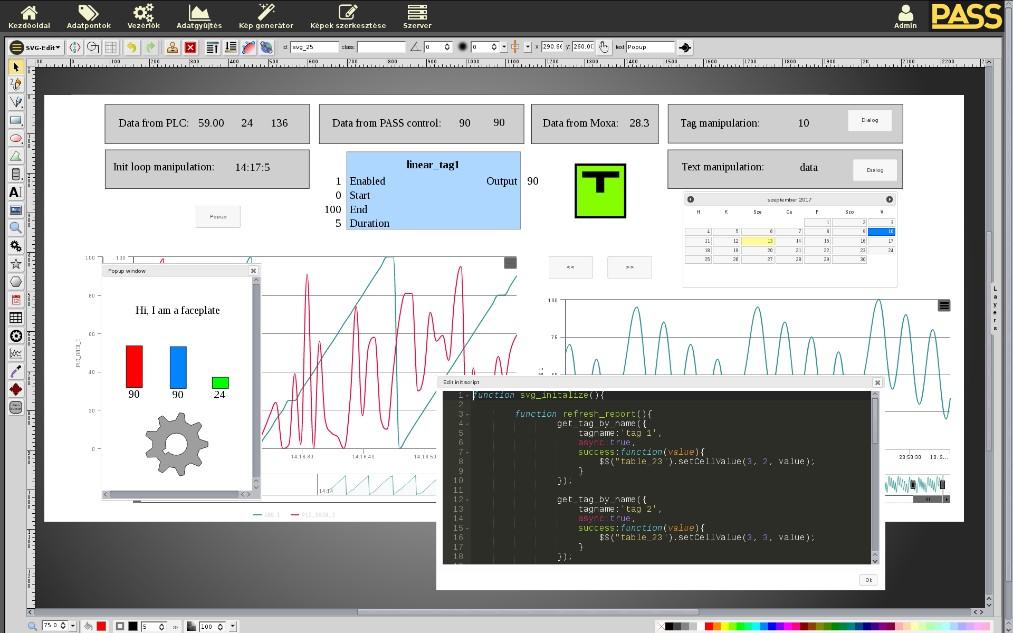Select the Zoom magnifier tool
This screenshot has width=1013, height=633.
click(16, 228)
